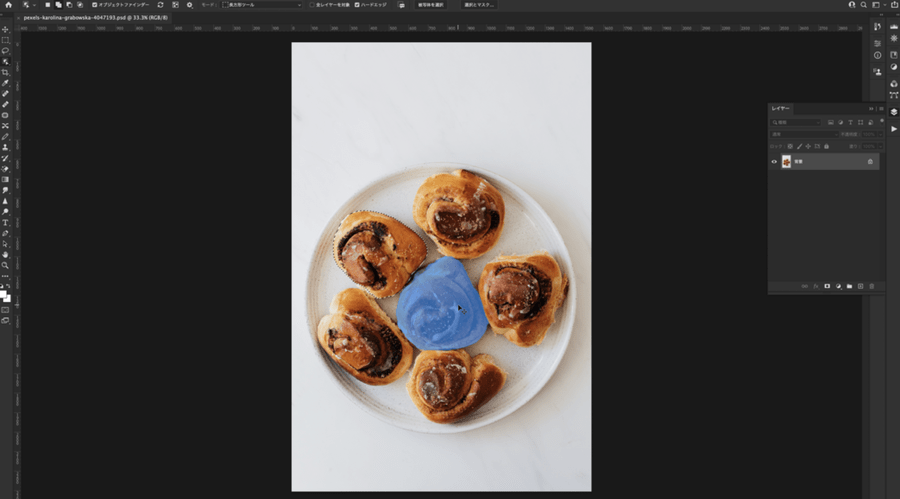Image resolution: width=900 pixels, height=499 pixels.
Task: Select the Move tool
Action: pos(5,29)
